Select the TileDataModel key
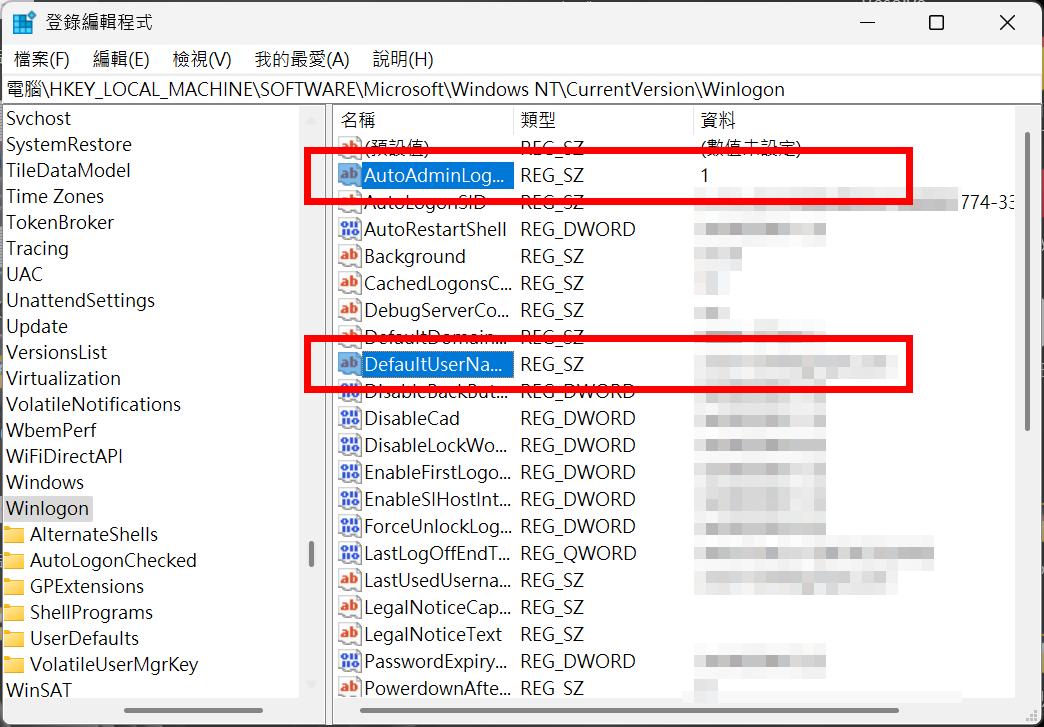Image resolution: width=1044 pixels, height=727 pixels. (69, 170)
